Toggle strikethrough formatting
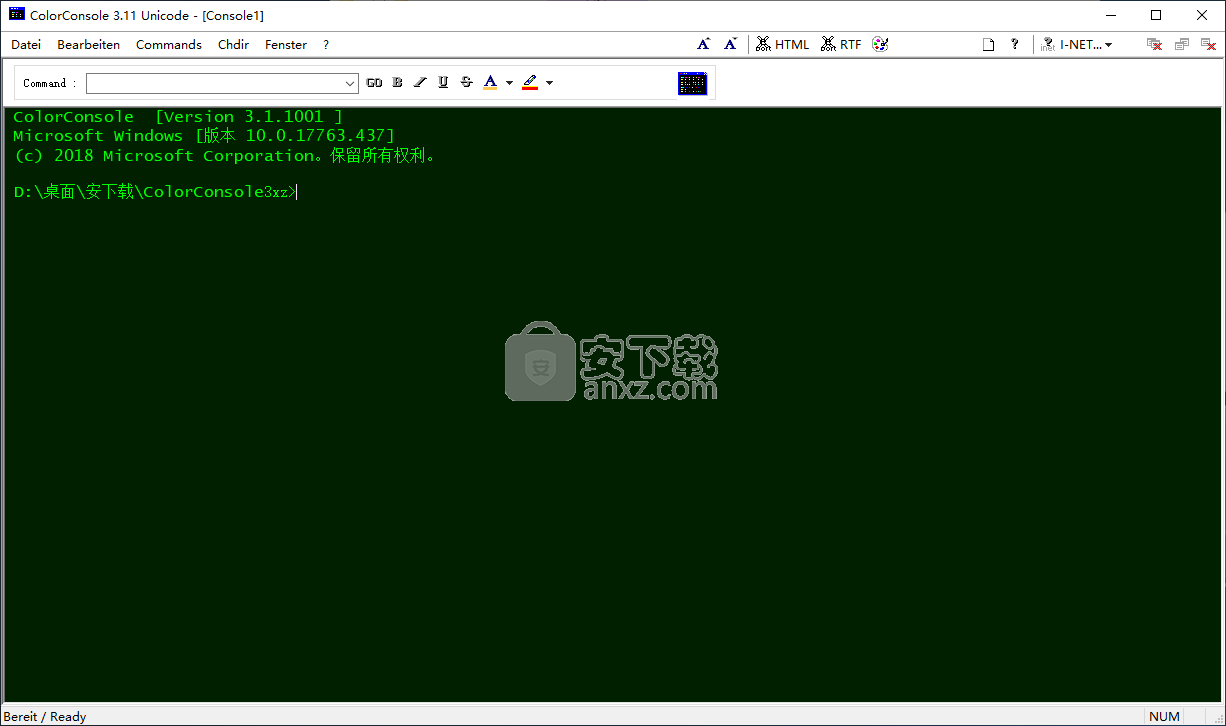Screen dimensions: 1226x726 (x=466, y=83)
